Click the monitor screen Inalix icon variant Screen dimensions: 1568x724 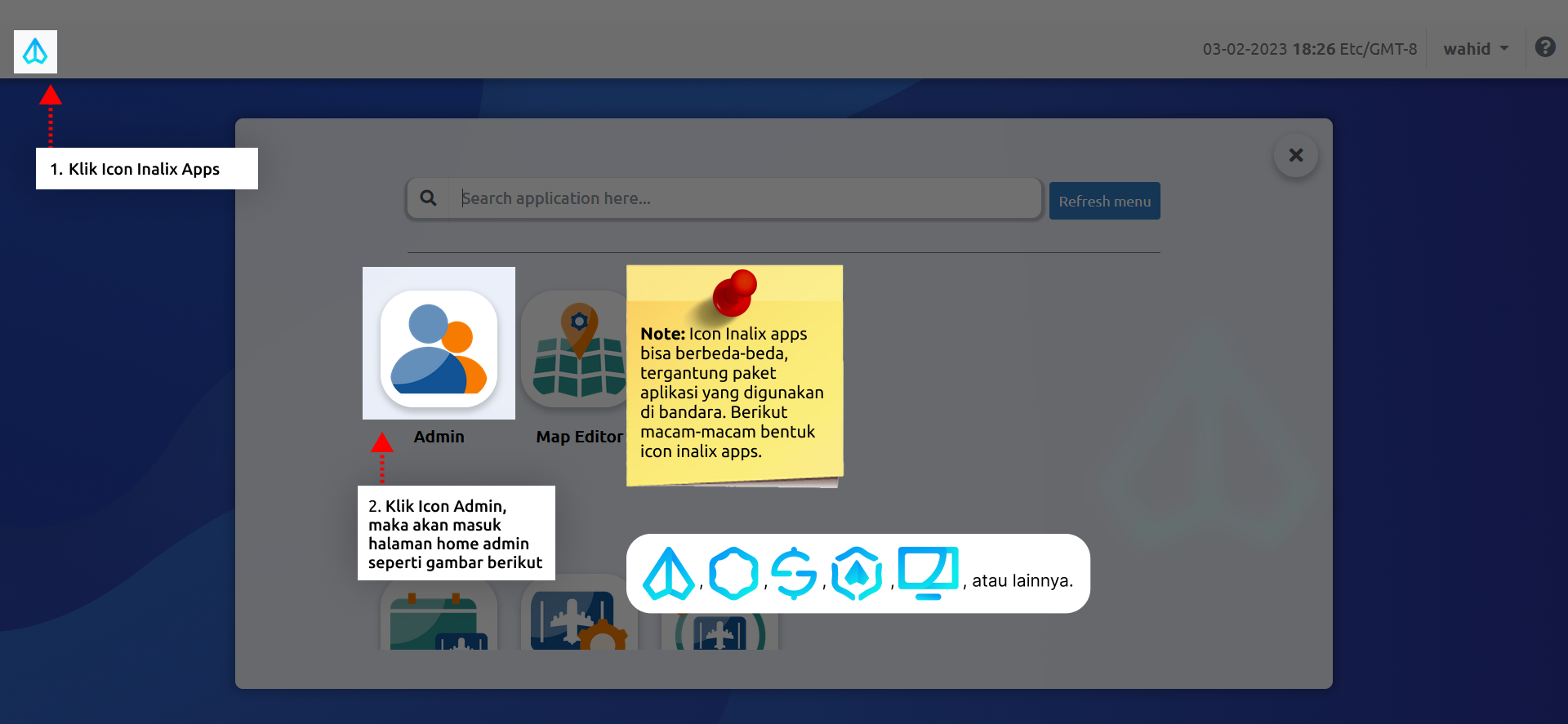927,573
